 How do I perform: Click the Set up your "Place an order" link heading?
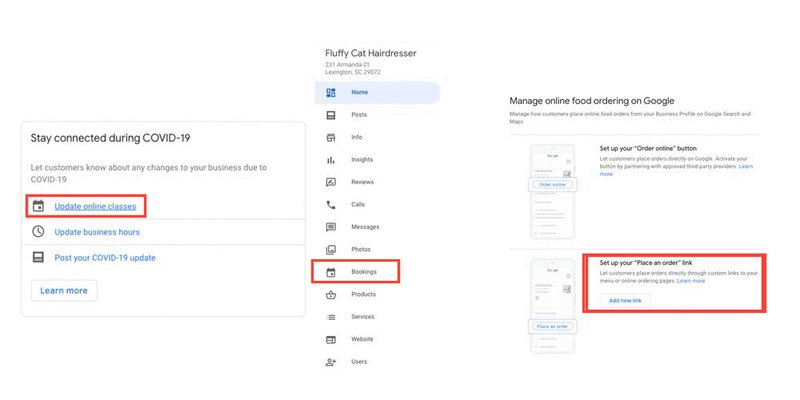(x=646, y=263)
